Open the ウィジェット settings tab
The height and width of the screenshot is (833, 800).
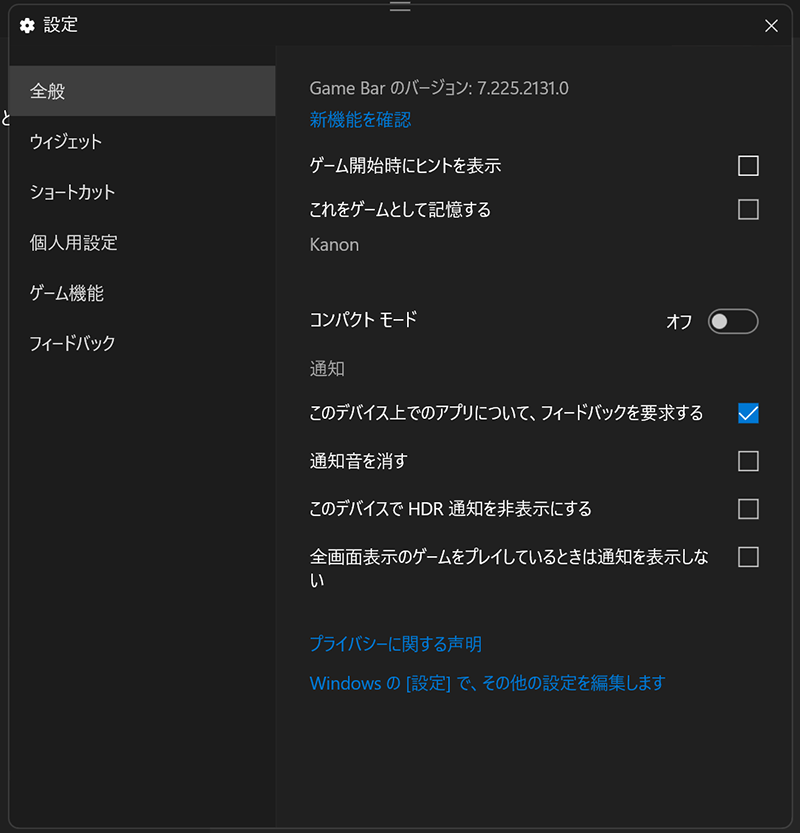point(142,141)
